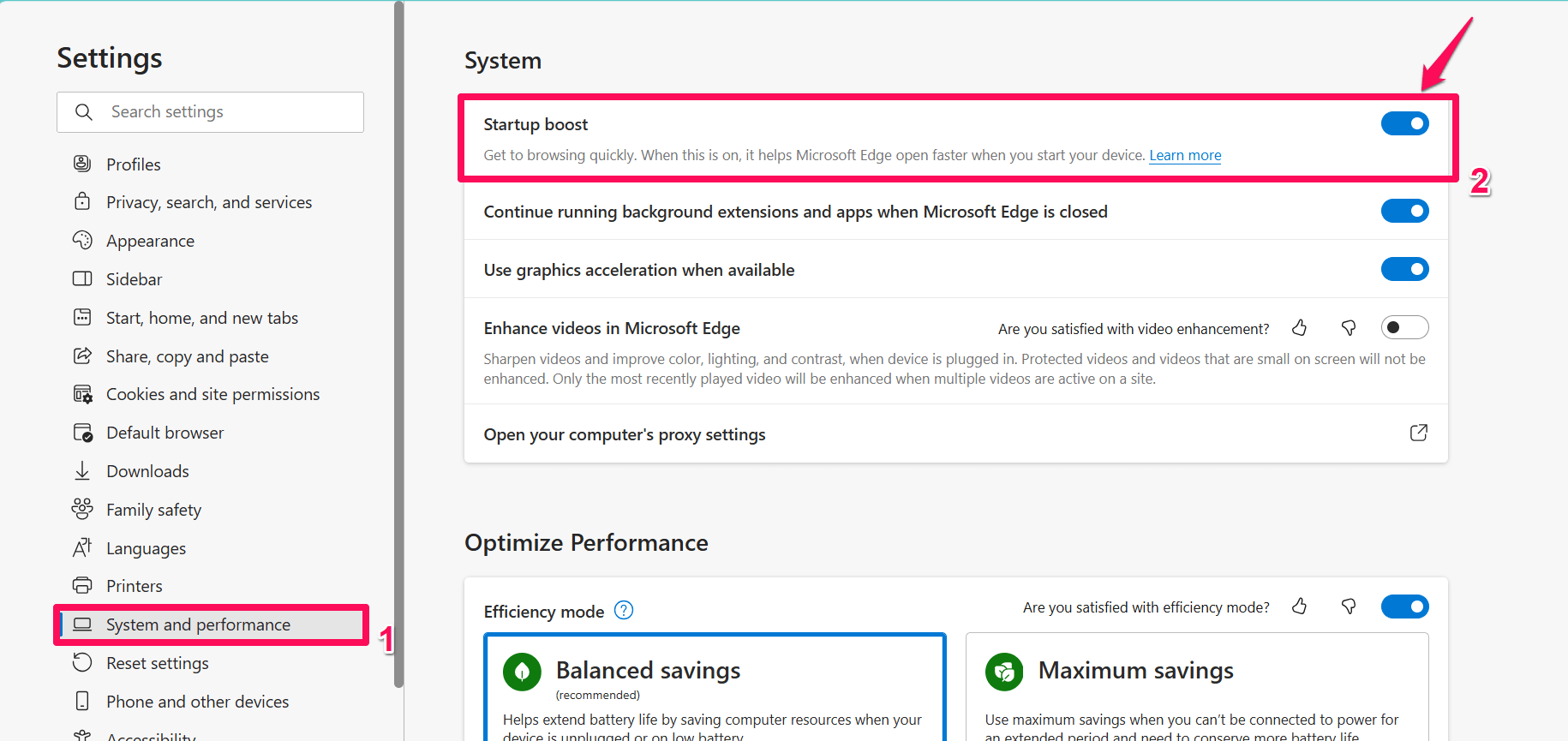Click the System section heading
The height and width of the screenshot is (741, 1568).
pos(503,61)
